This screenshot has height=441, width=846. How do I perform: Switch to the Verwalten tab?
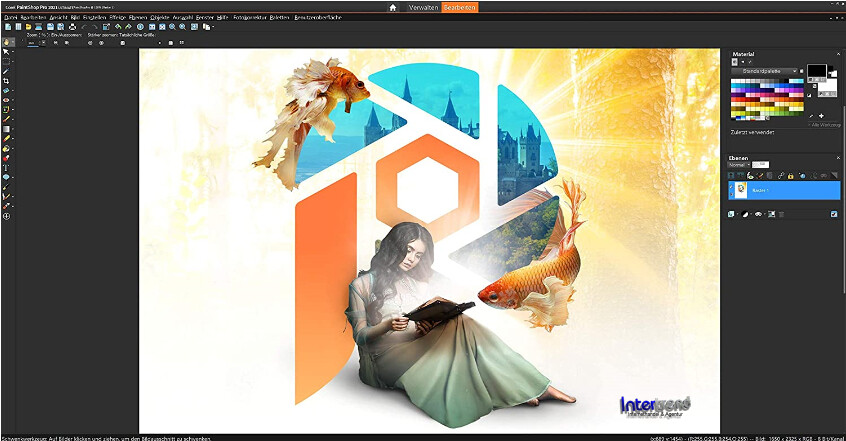pos(423,8)
